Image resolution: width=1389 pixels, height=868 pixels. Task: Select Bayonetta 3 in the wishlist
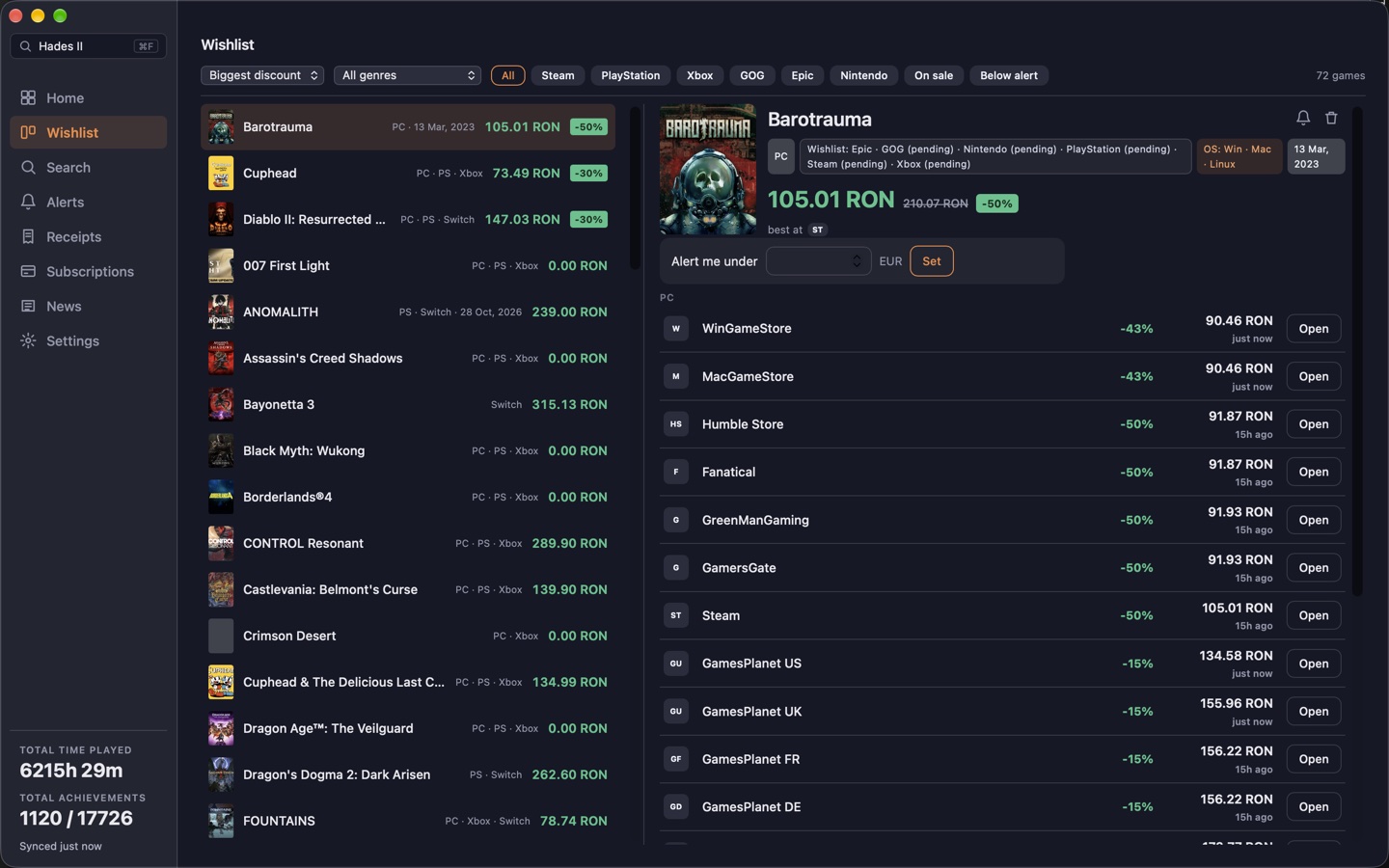point(408,405)
